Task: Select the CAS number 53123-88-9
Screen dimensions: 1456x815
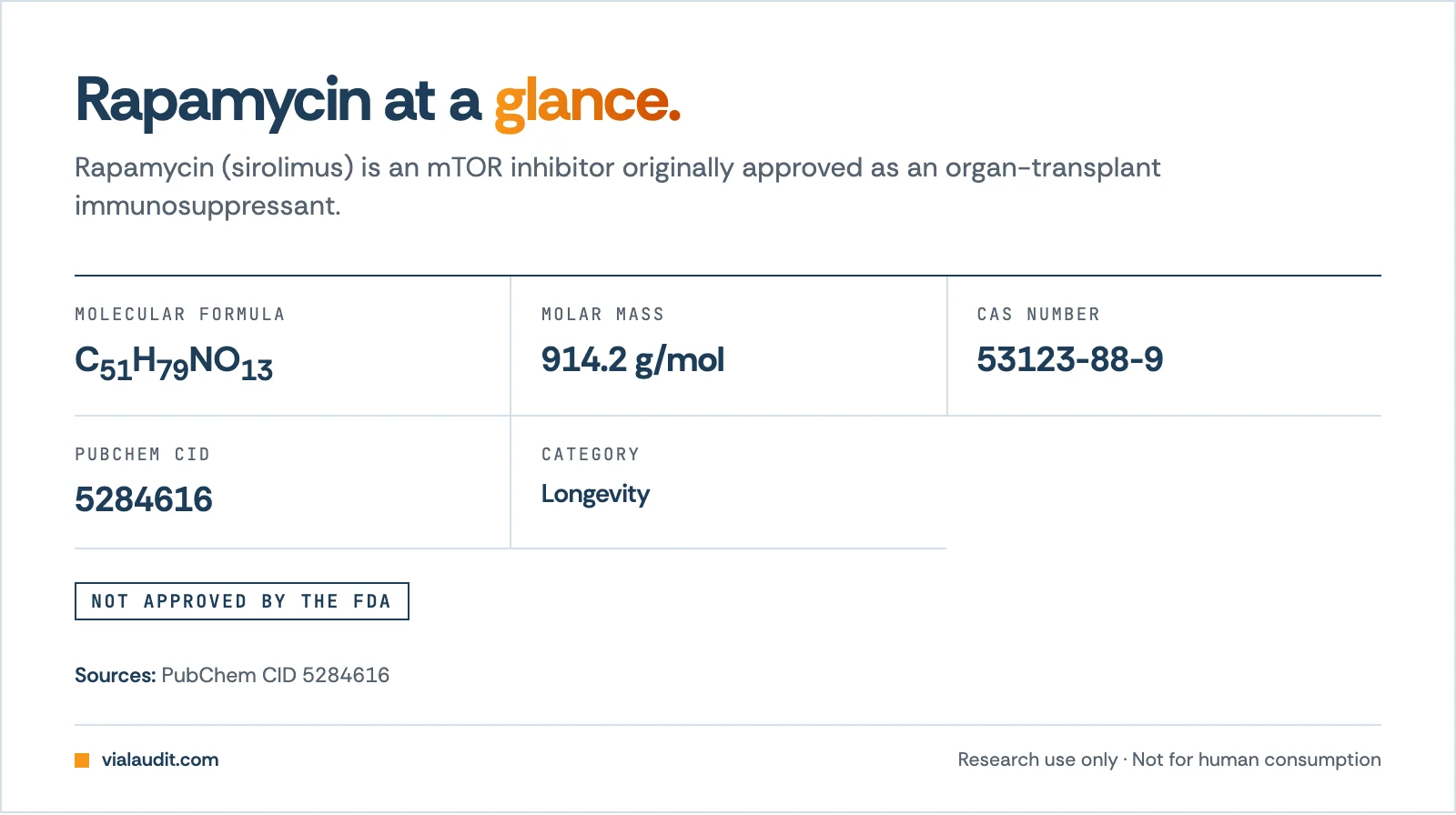Action: coord(1070,359)
